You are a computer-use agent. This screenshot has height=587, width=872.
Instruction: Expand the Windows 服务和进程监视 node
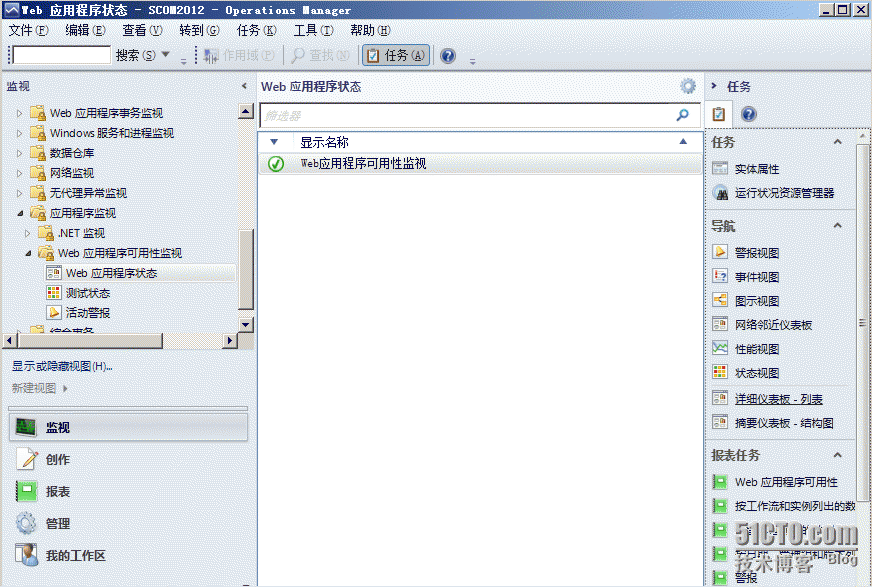click(19, 133)
